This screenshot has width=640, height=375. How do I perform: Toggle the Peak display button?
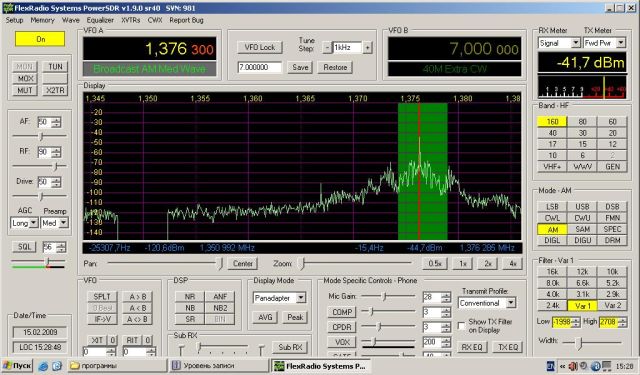pyautogui.click(x=295, y=317)
